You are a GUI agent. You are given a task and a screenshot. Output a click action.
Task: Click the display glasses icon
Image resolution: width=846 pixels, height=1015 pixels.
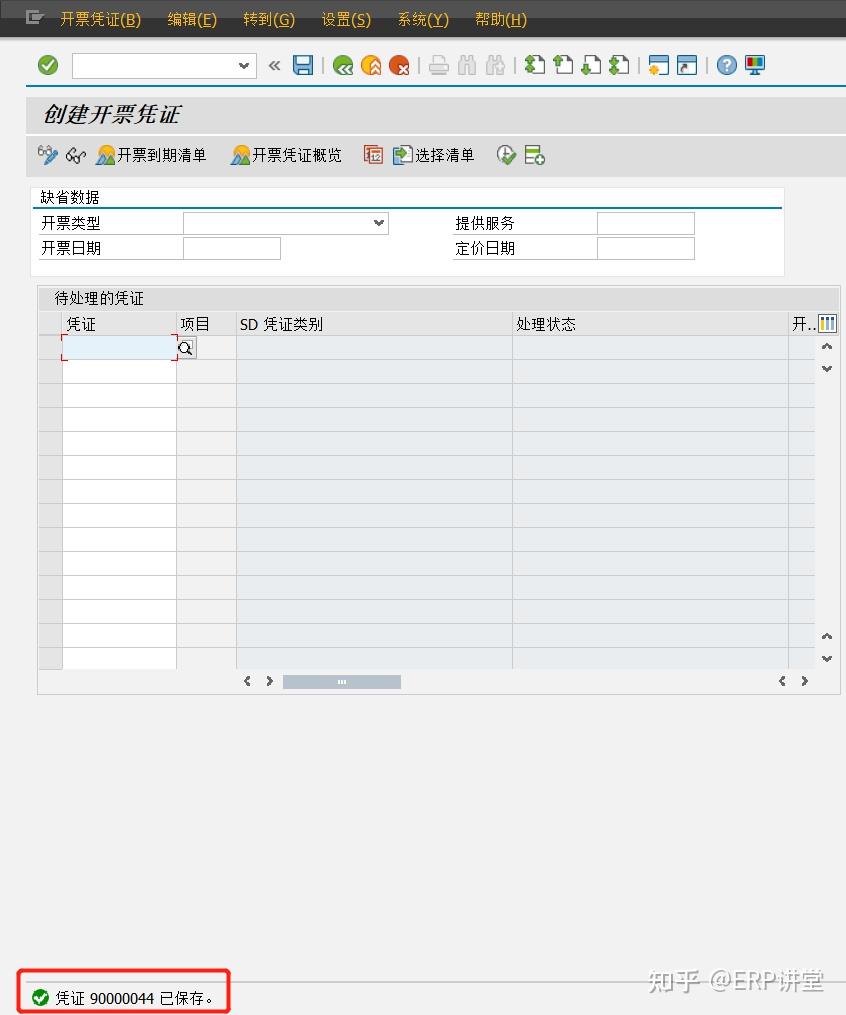[x=75, y=155]
